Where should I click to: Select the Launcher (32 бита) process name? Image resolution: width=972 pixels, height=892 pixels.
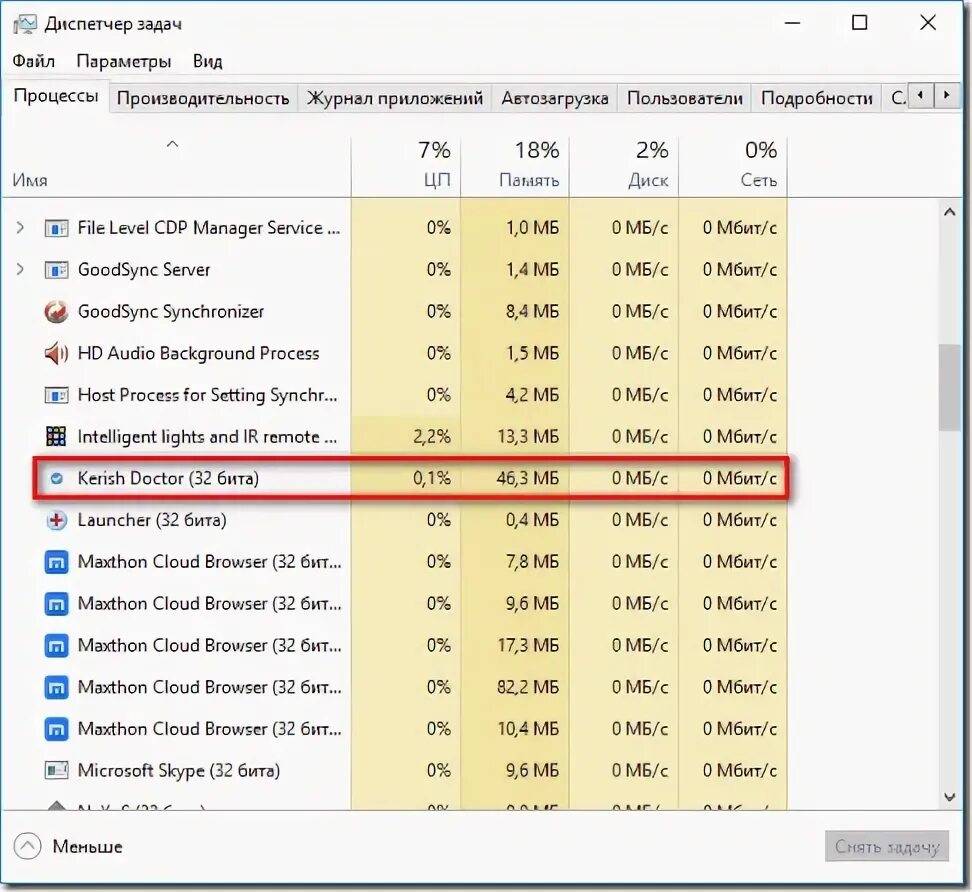[152, 520]
